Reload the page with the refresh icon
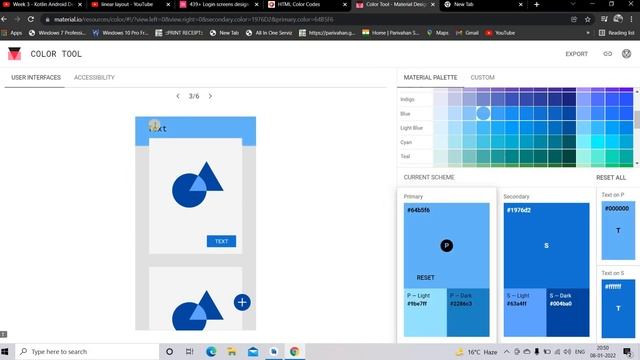 click(31, 19)
